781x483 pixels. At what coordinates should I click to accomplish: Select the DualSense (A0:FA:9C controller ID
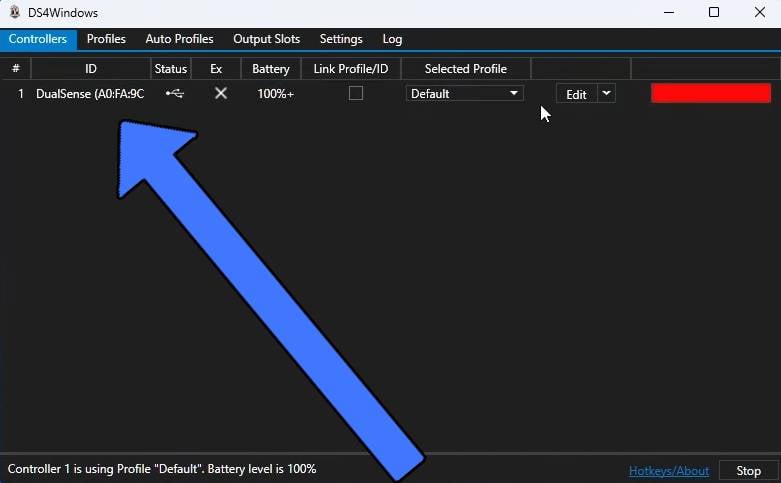(90, 94)
